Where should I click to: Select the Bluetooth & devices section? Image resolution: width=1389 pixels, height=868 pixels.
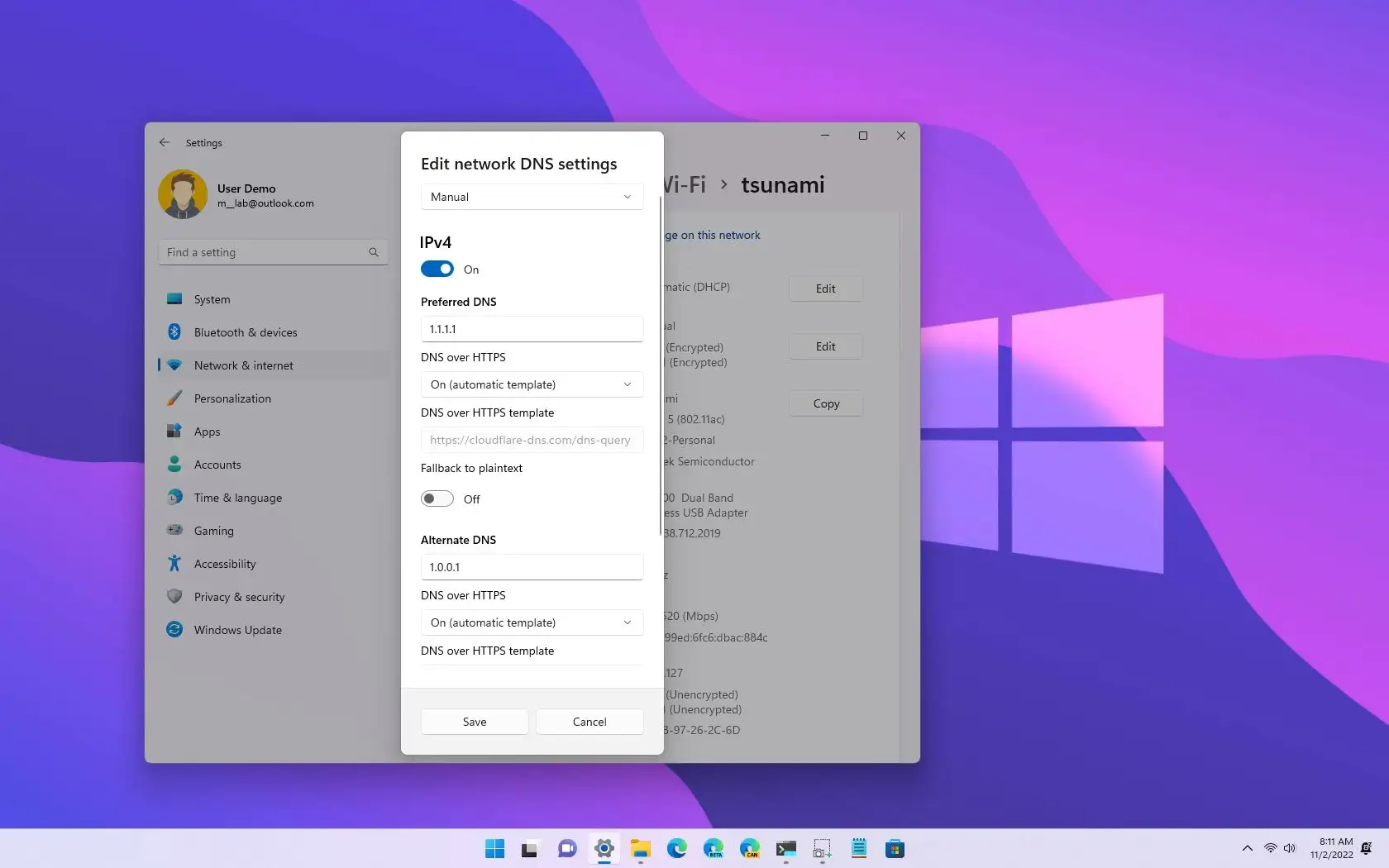point(245,331)
